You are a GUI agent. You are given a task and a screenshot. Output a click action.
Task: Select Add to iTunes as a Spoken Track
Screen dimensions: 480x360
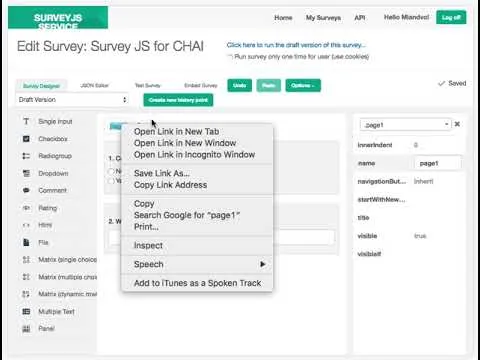[197, 283]
